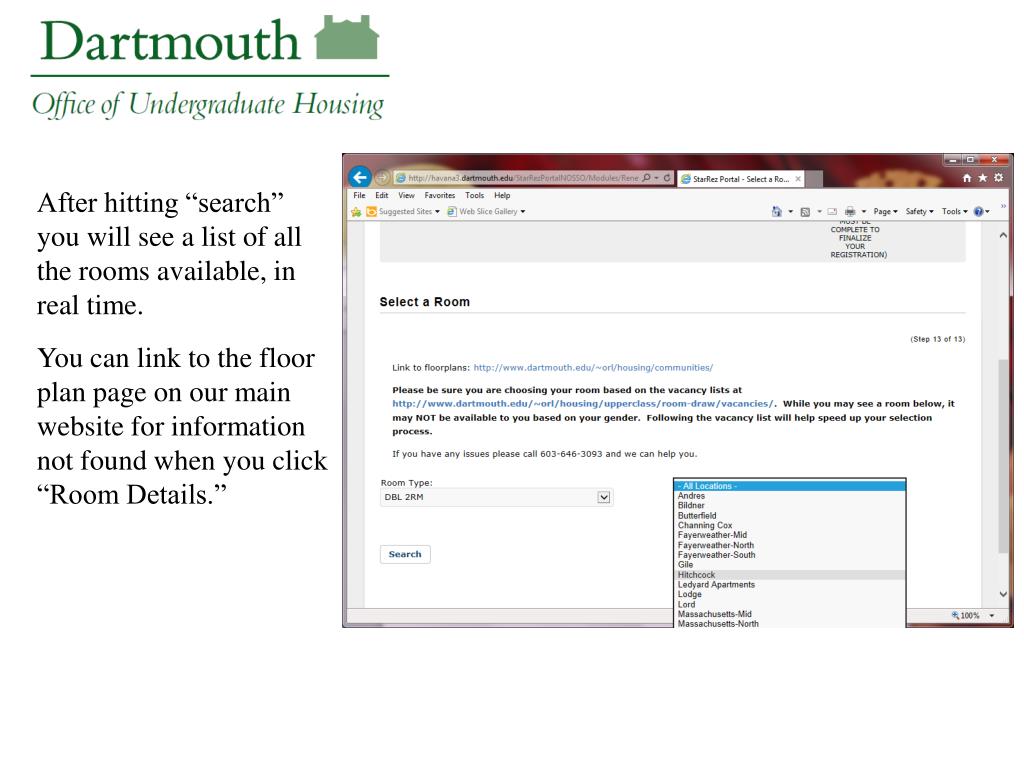Screen dimensions: 1024x768
Task: Open the browser Home icon
Action: pos(967,178)
